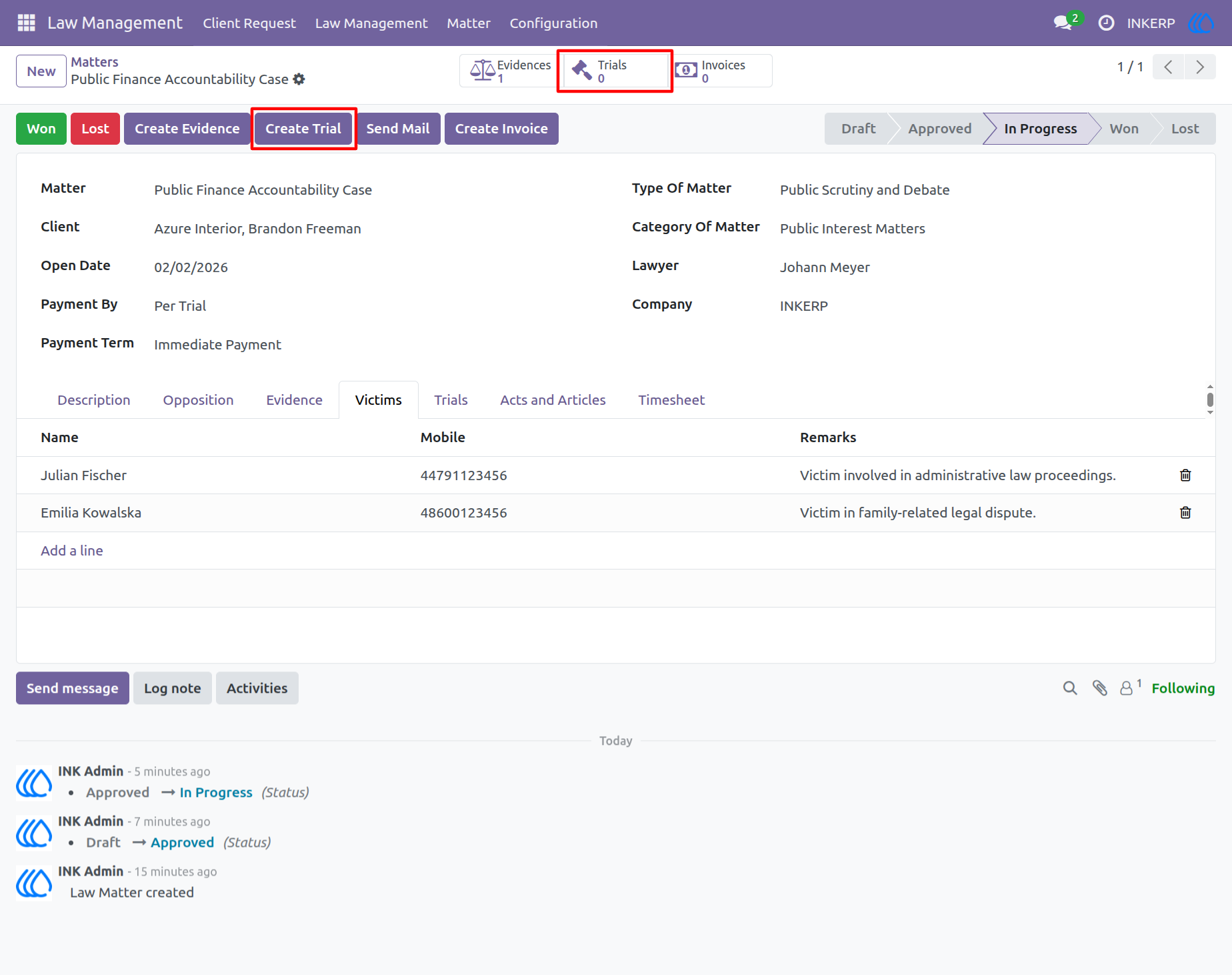This screenshot has height=975, width=1232.
Task: Switch to the Acts and Articles tab
Action: pos(553,400)
